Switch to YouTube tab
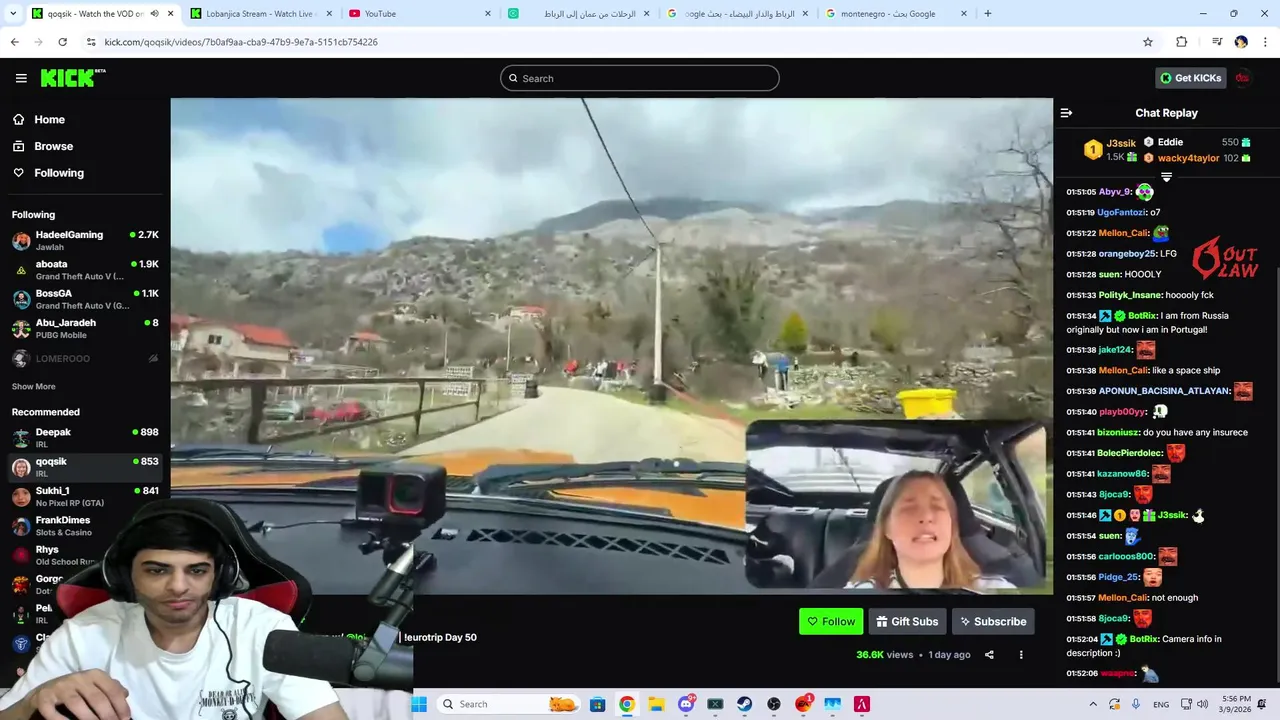 click(x=420, y=14)
